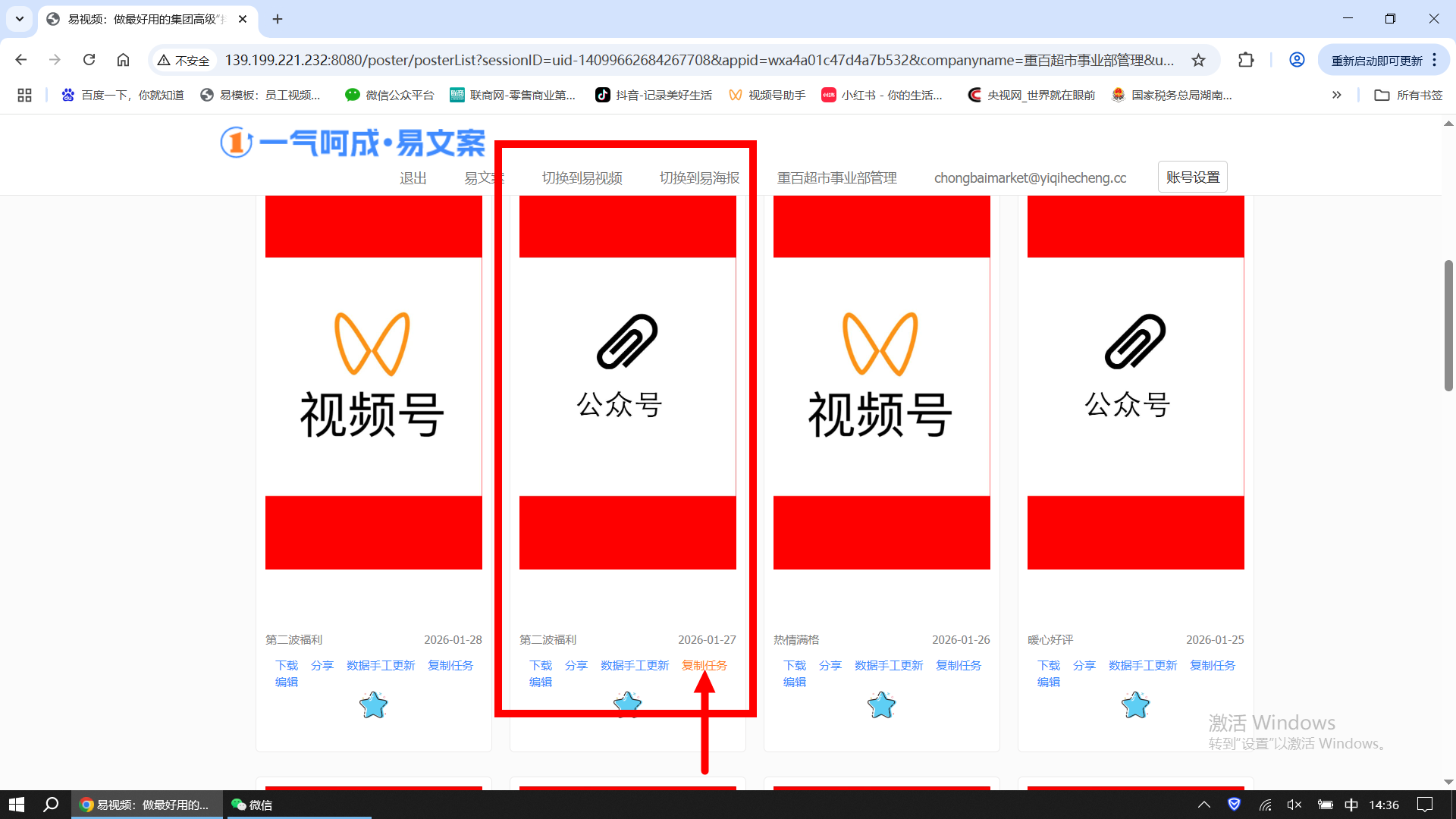The height and width of the screenshot is (819, 1456).
Task: Click 复制任务 on the 暖心好评 card
Action: tap(1213, 665)
